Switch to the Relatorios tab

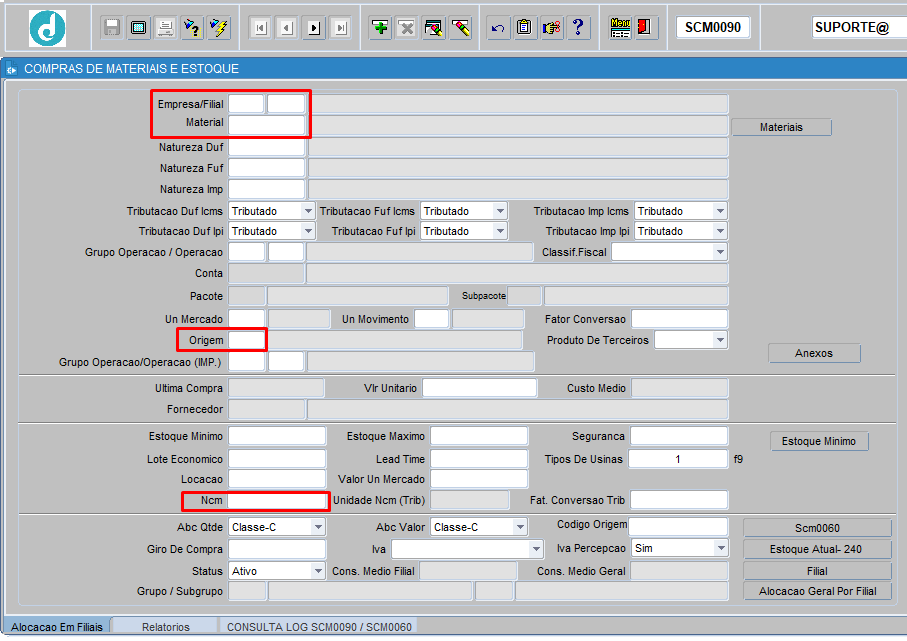[165, 627]
